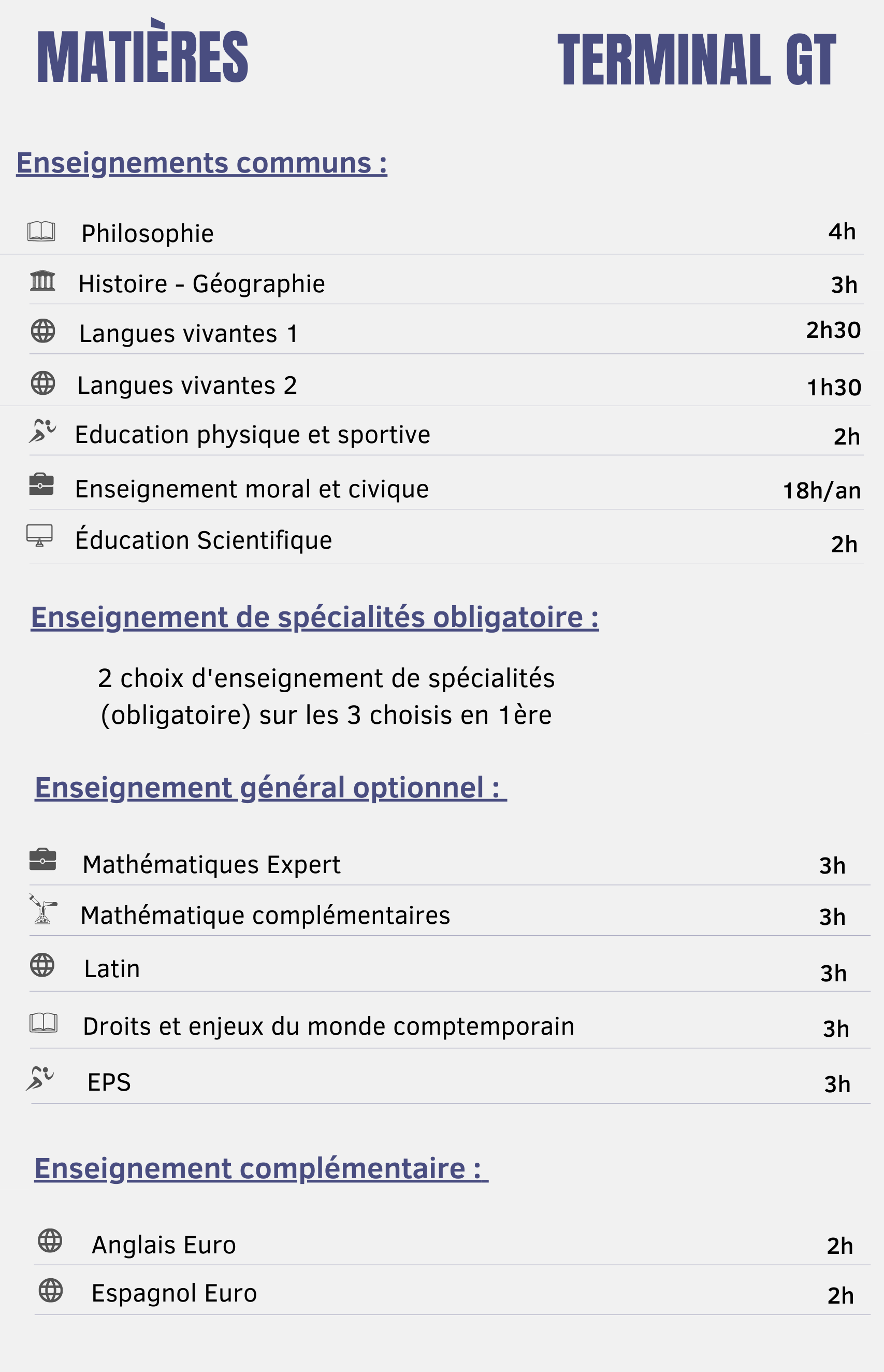Select the Droits et enjeux du monde comptemporain row

pyautogui.click(x=450, y=1026)
